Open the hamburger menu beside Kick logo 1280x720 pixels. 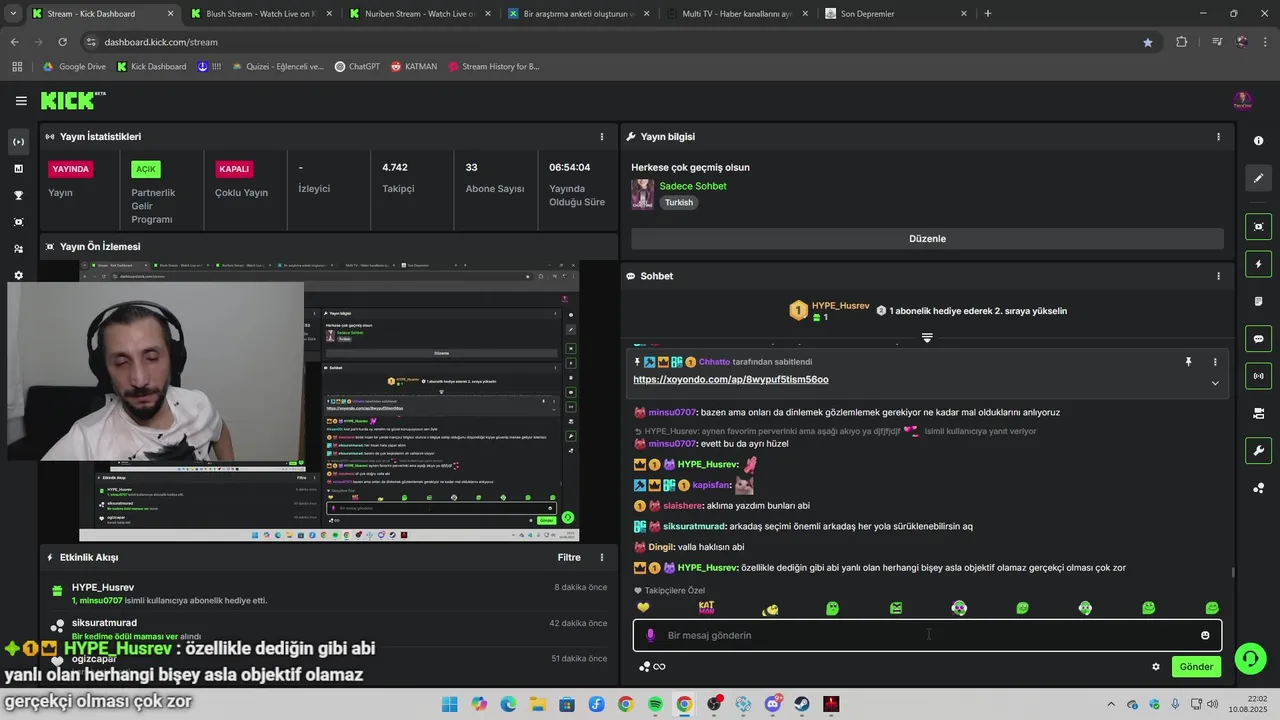click(x=21, y=101)
